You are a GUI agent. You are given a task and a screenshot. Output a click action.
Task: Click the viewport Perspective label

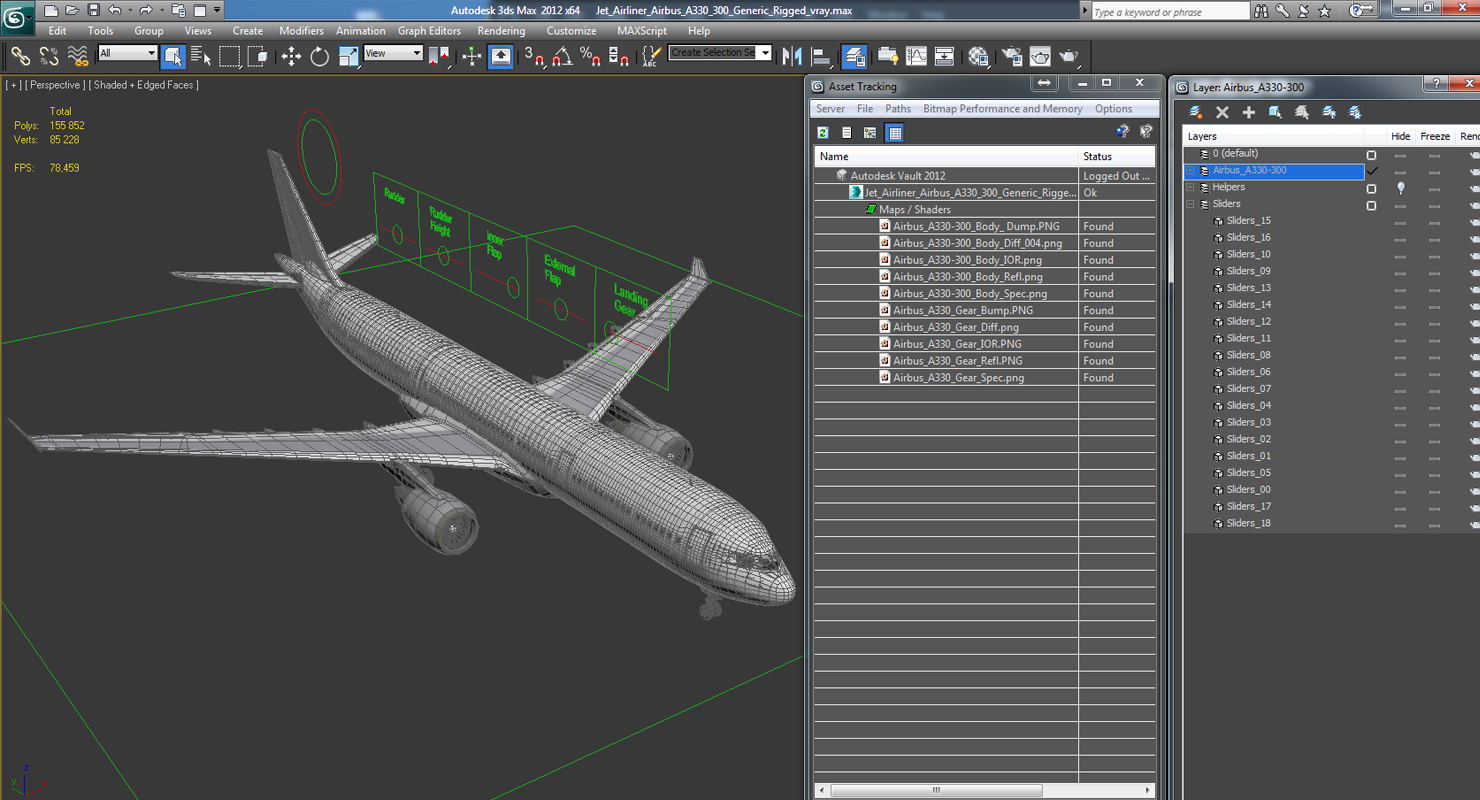tap(55, 85)
